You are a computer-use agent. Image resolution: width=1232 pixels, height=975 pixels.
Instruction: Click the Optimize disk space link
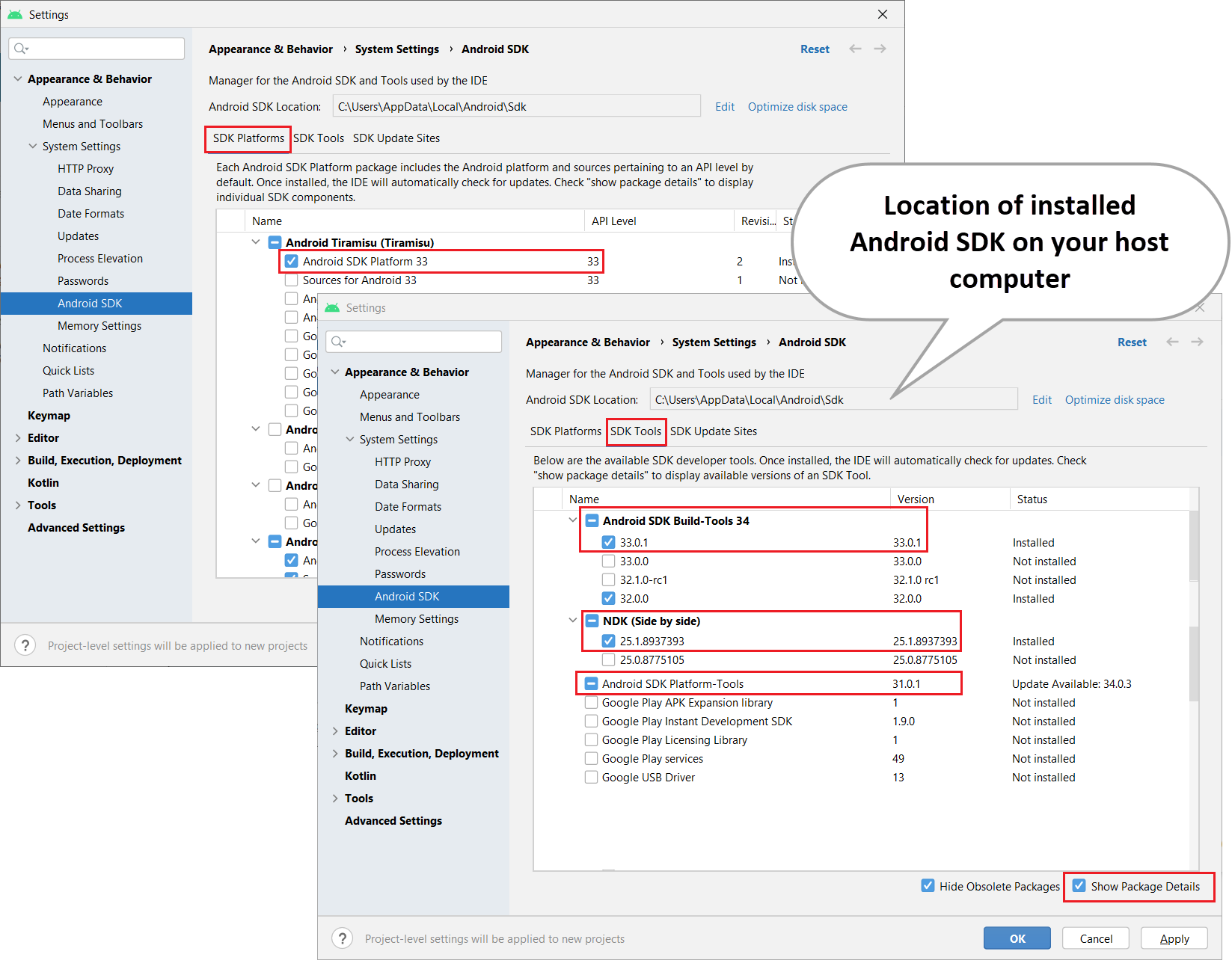pyautogui.click(x=1114, y=399)
